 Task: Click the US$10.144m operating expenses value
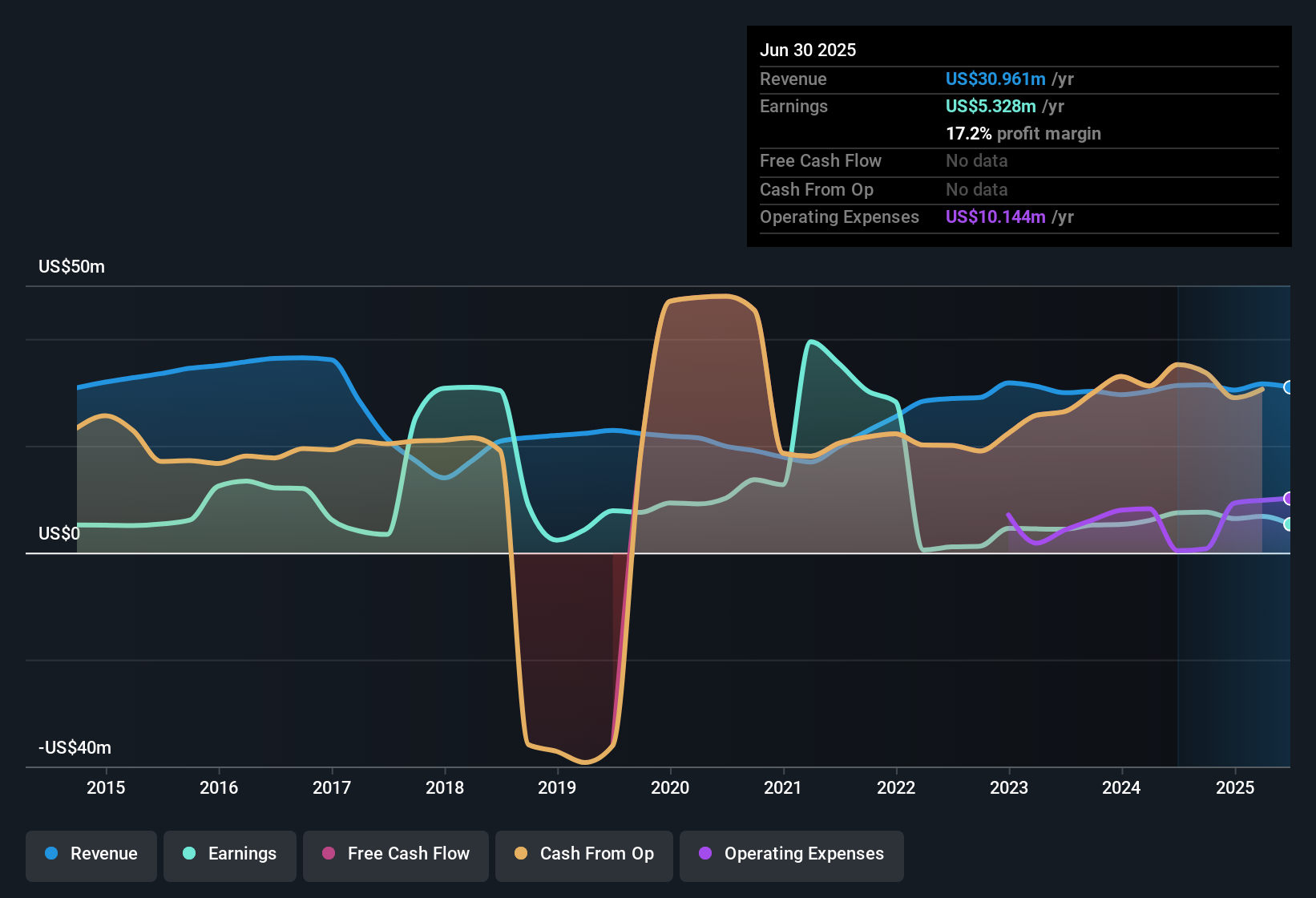pyautogui.click(x=995, y=216)
